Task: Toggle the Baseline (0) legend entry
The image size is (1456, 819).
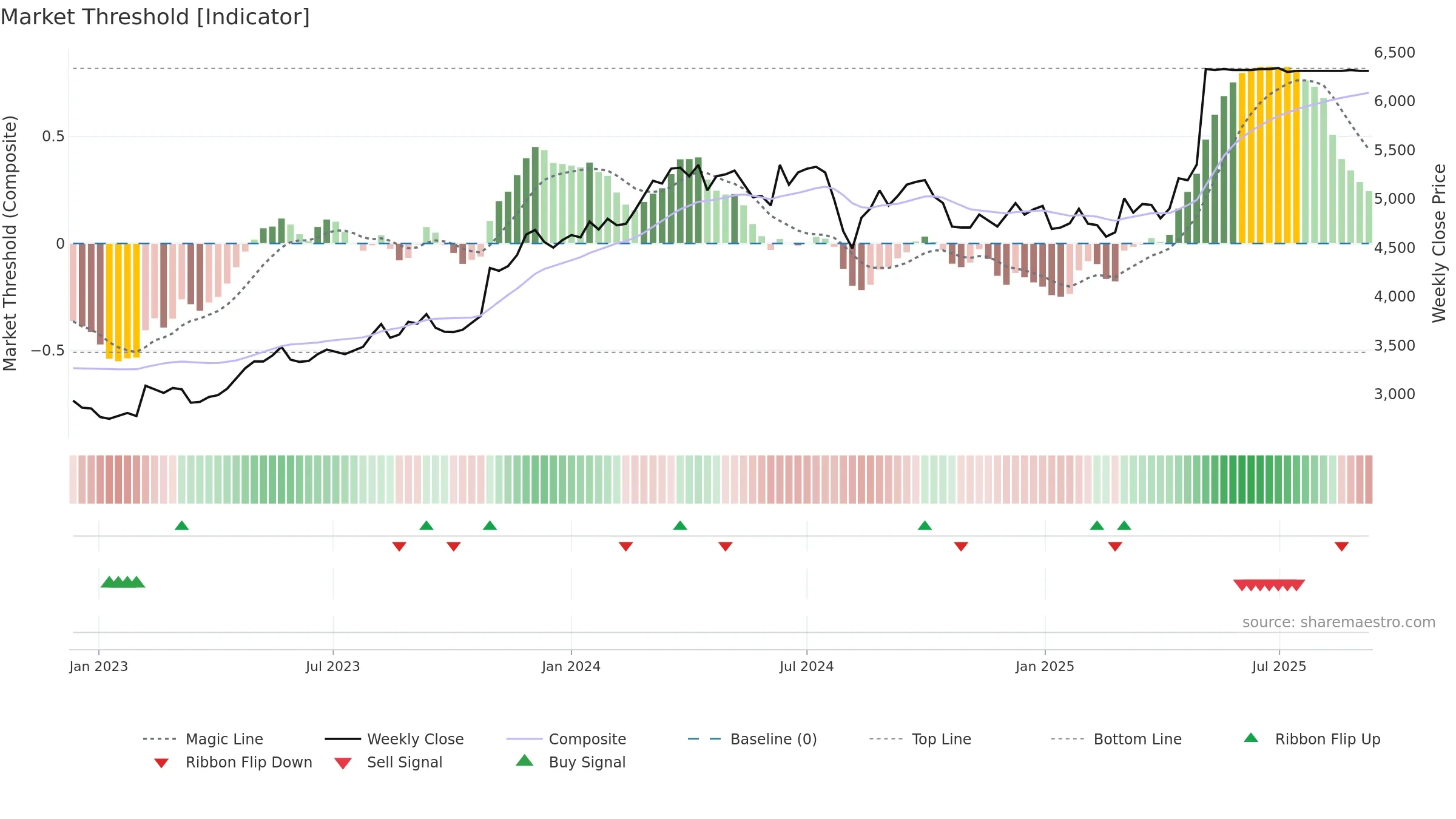Action: (x=752, y=739)
